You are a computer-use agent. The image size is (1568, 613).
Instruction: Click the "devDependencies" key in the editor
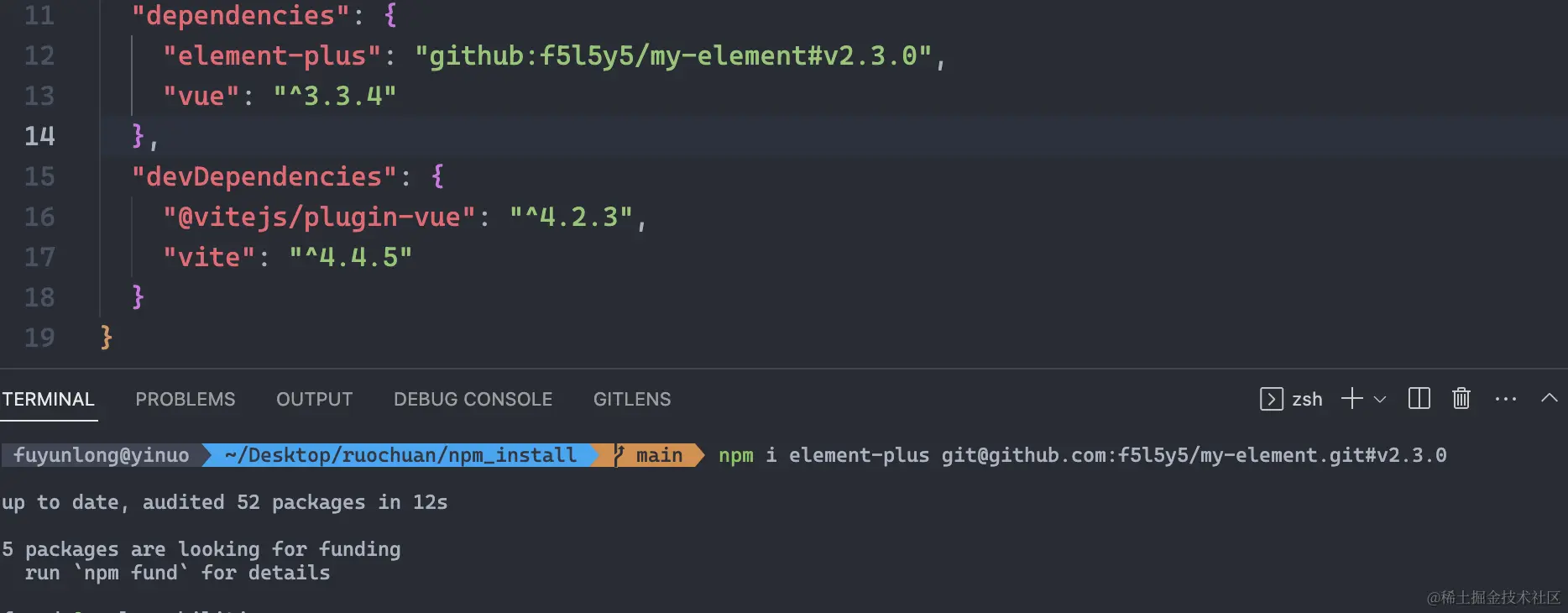click(264, 176)
